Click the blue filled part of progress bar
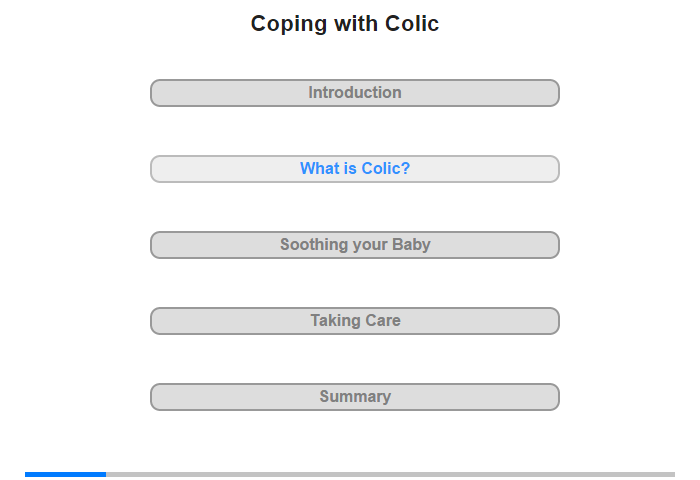 65,474
